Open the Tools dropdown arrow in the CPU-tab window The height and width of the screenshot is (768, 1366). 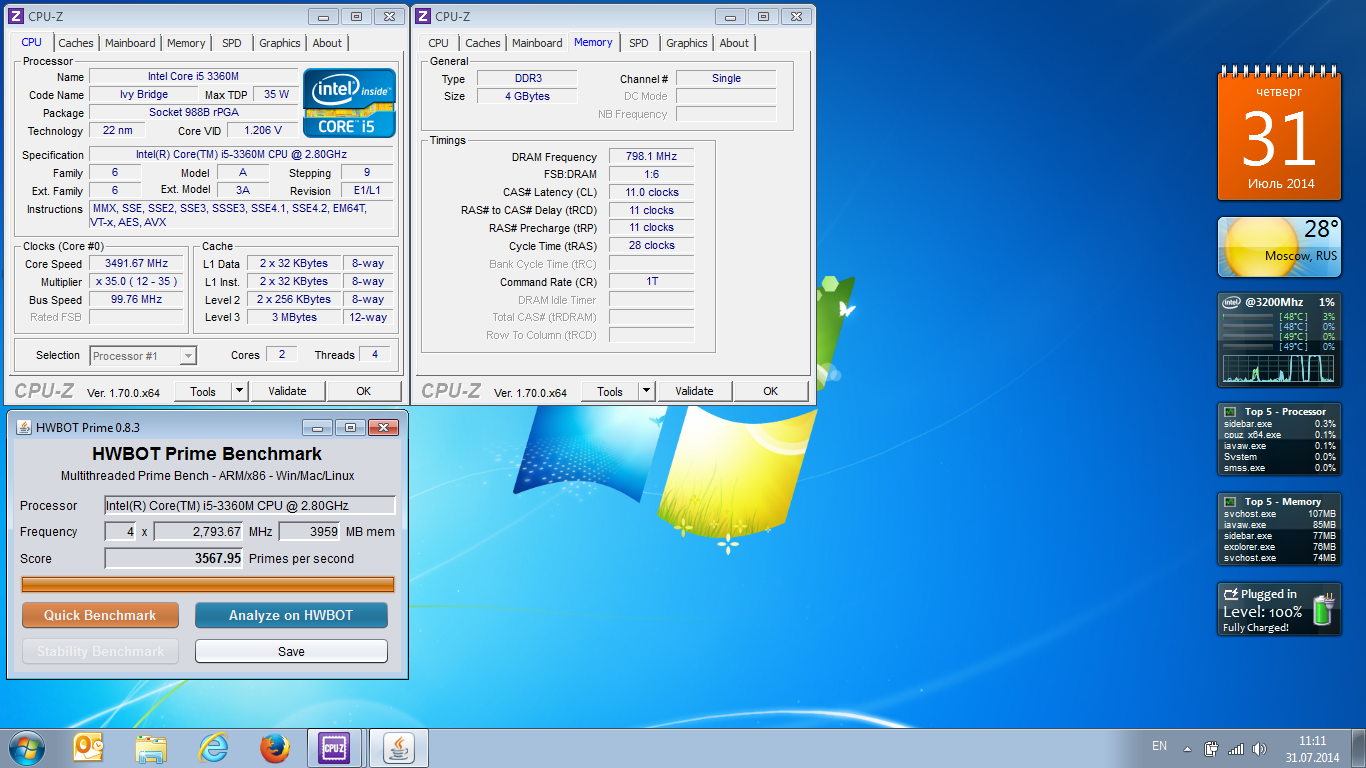click(x=240, y=391)
